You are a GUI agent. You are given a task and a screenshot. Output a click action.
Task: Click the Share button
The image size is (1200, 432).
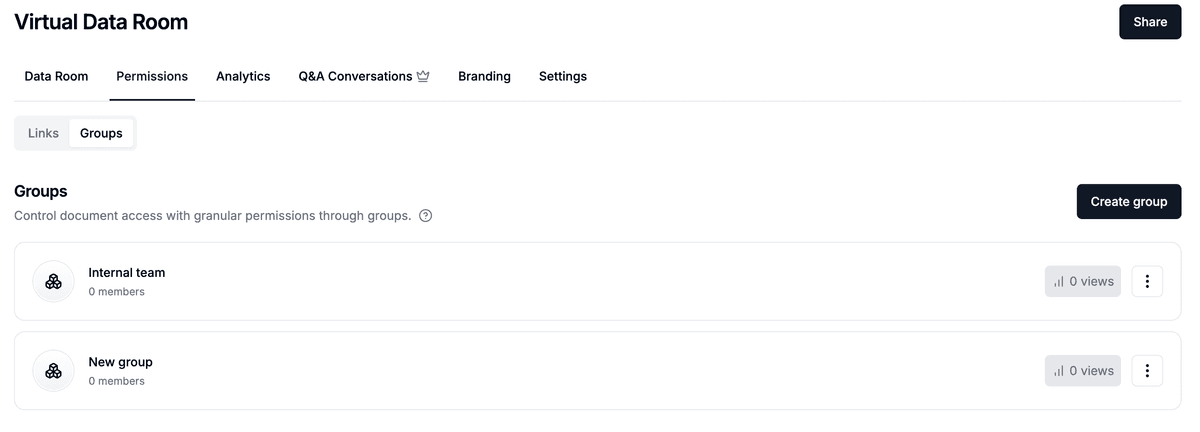click(x=1149, y=22)
